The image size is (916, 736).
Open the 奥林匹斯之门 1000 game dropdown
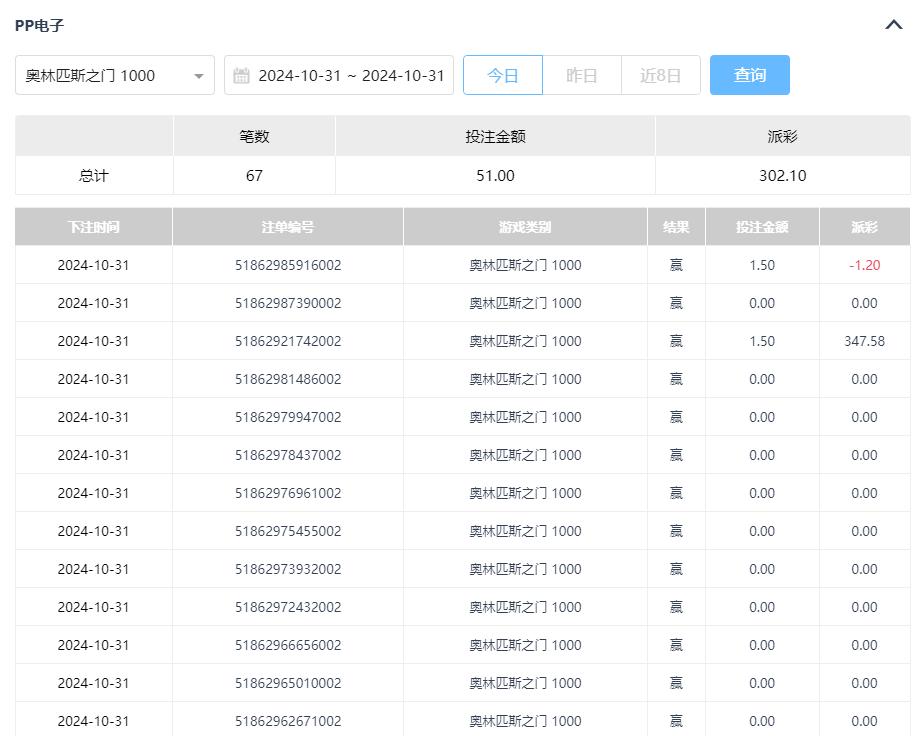coord(115,75)
